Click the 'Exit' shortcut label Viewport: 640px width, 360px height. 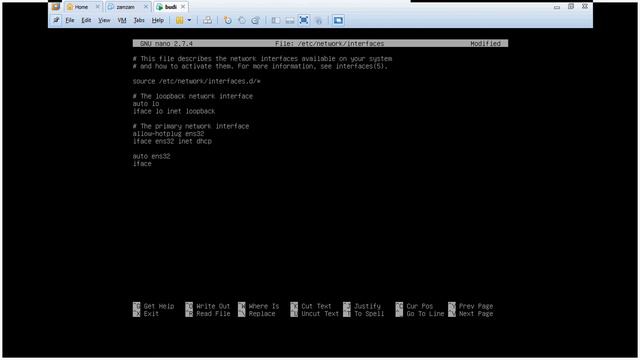[x=151, y=313]
